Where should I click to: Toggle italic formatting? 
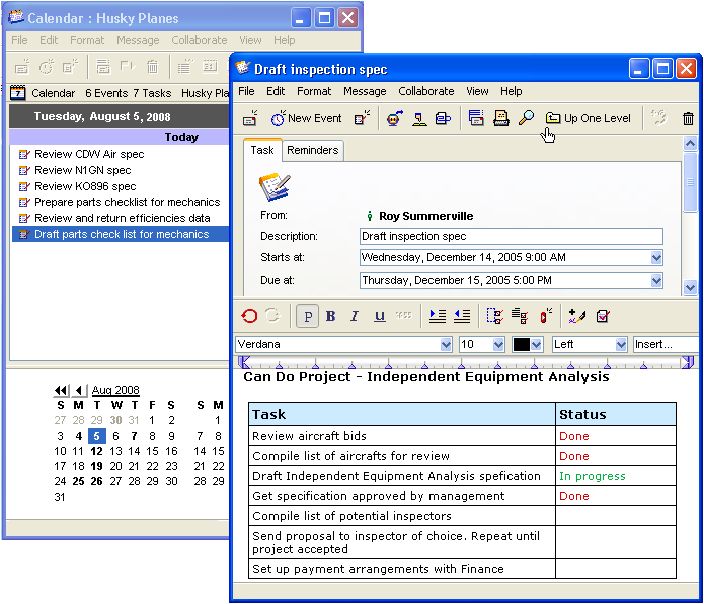tap(354, 316)
